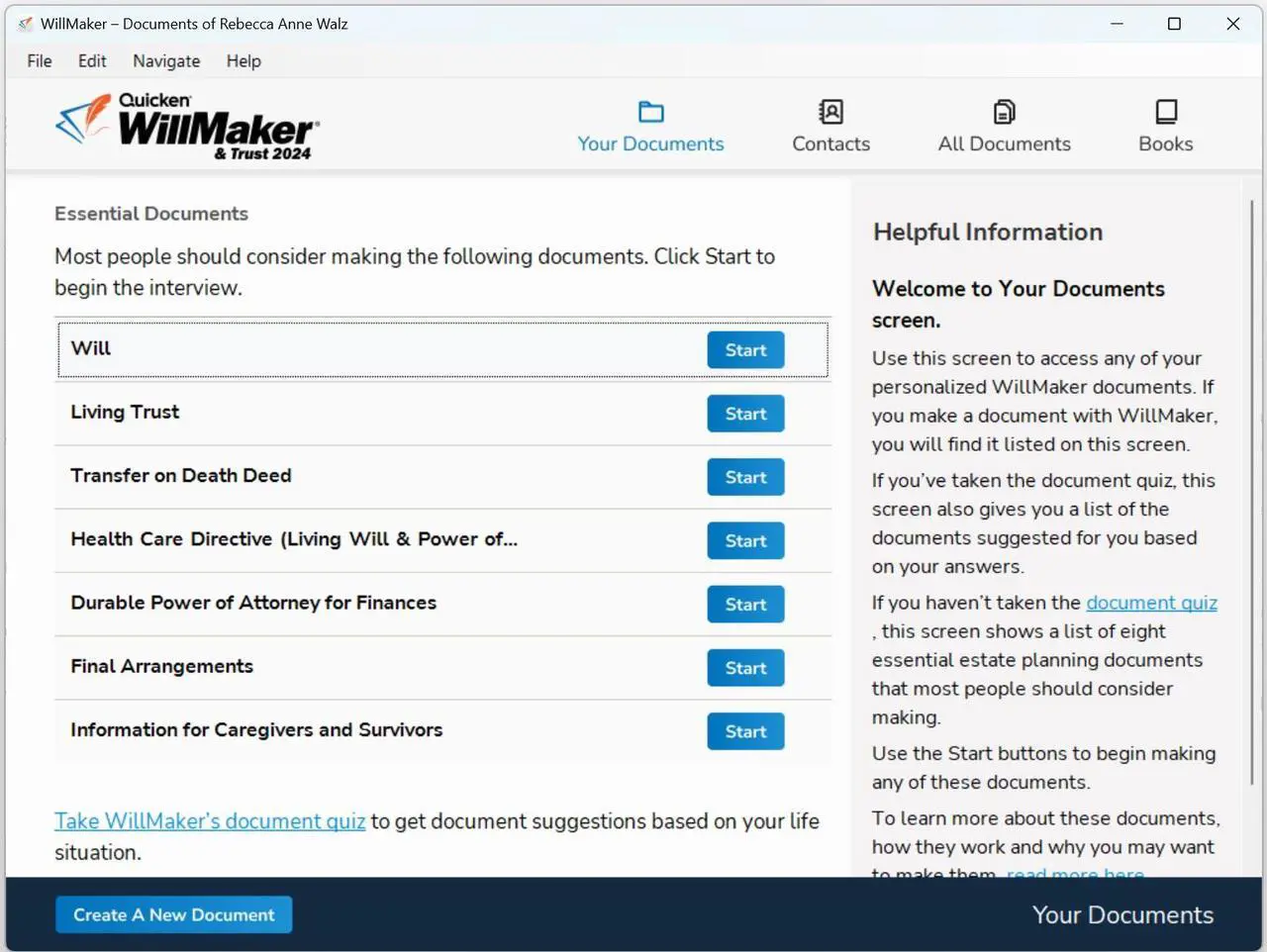
Task: Open the Your Documents folder icon
Action: (x=650, y=112)
